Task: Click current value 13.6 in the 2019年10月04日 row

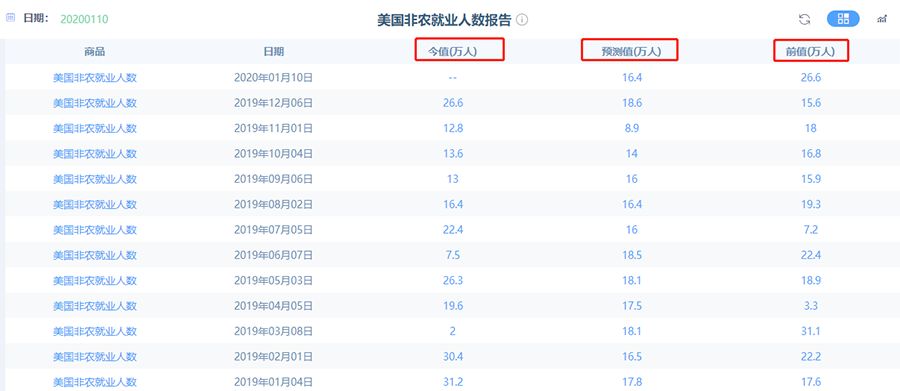Action: 453,153
